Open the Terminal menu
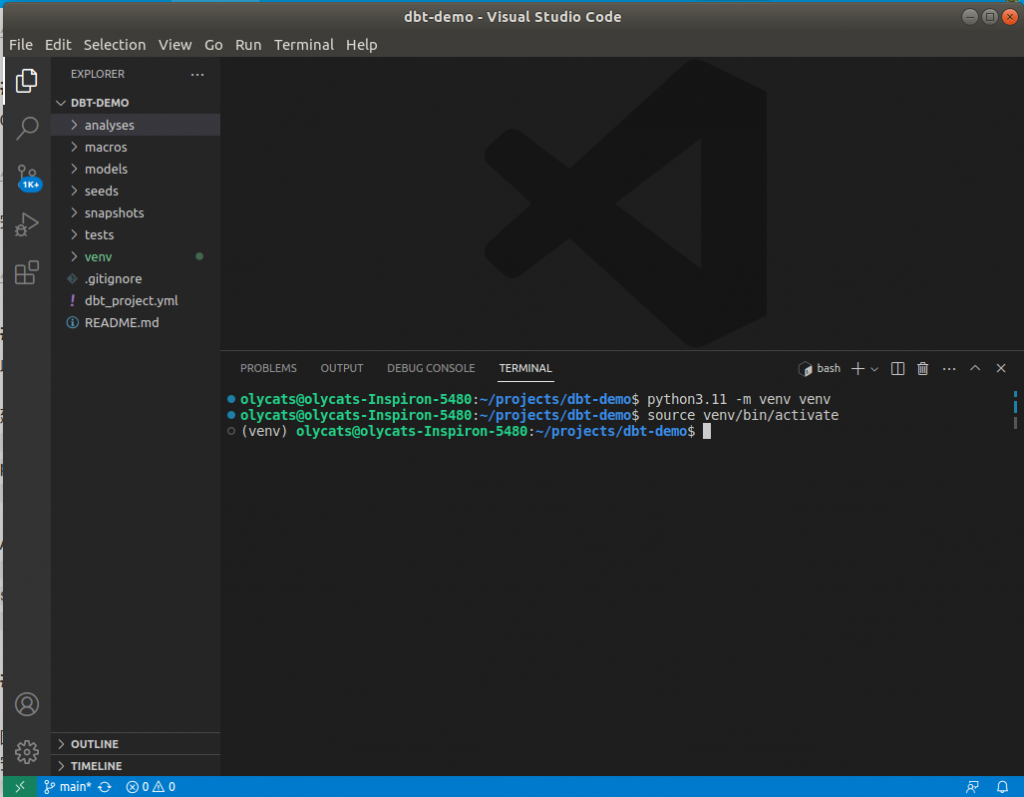Viewport: 1024px width, 797px height. pos(304,44)
